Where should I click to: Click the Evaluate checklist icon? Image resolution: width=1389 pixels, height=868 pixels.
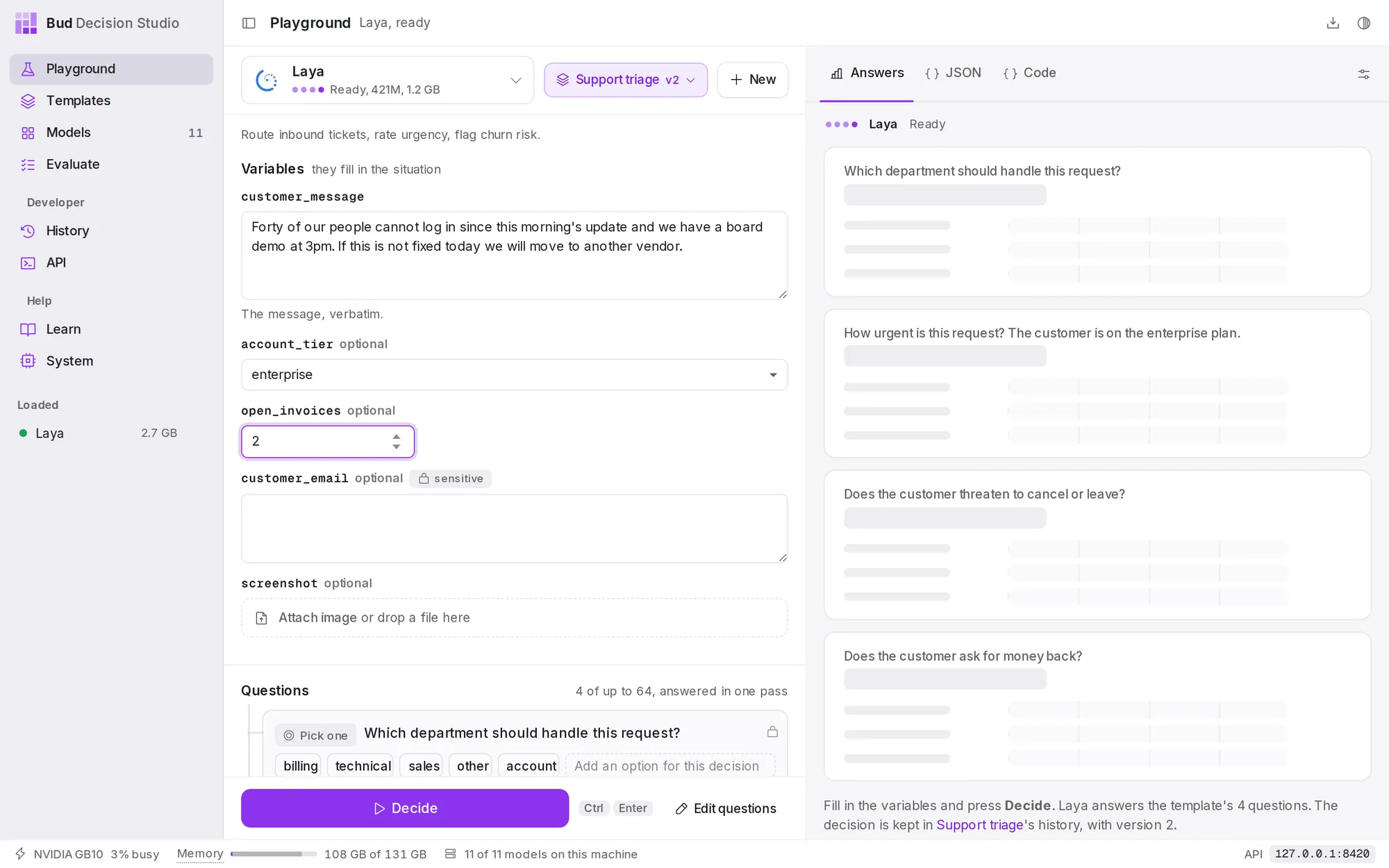pyautogui.click(x=28, y=165)
